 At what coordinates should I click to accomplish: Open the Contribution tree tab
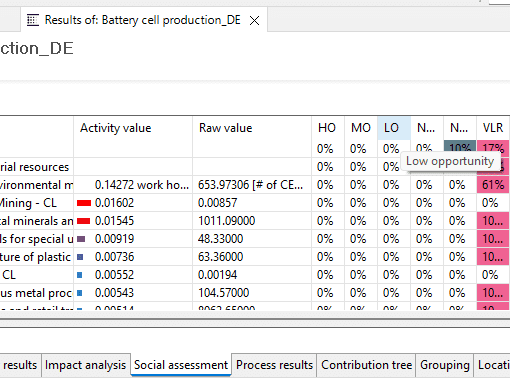(366, 365)
